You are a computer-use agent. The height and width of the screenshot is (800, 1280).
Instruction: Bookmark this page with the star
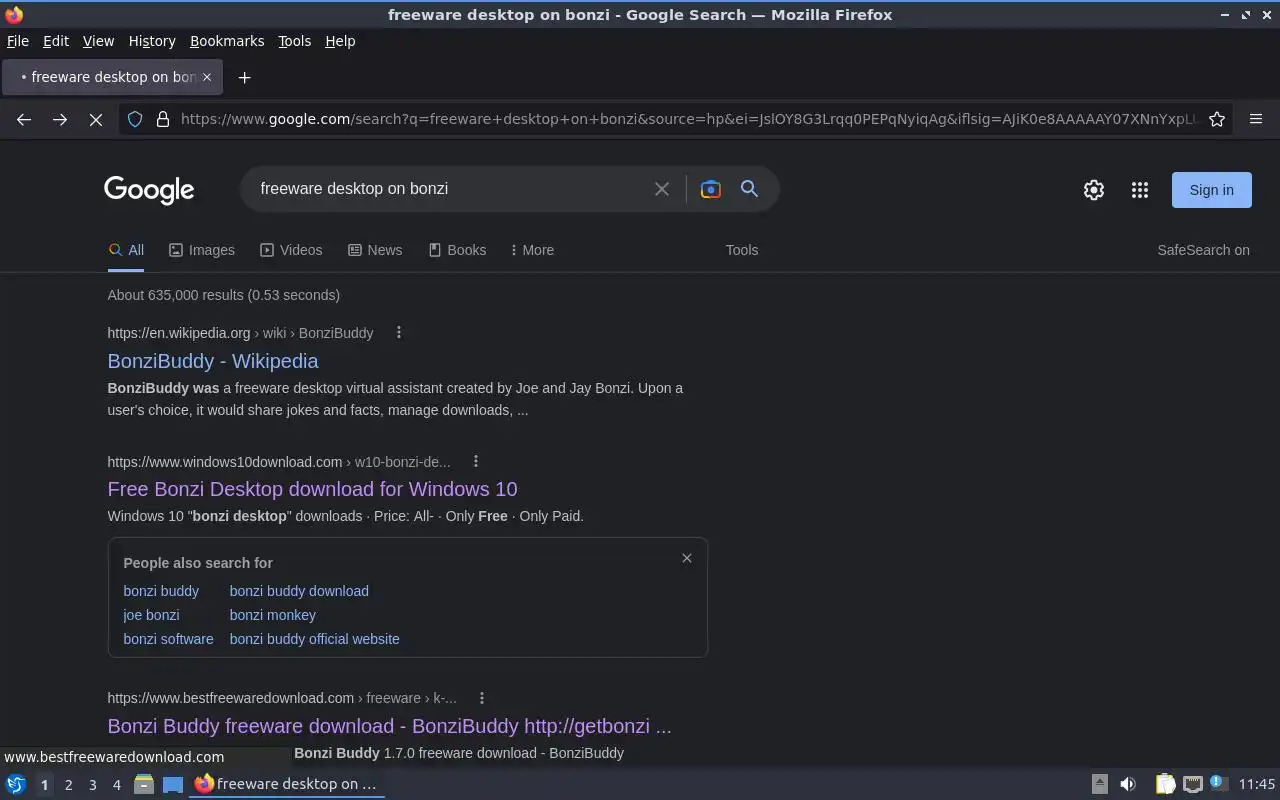1217,119
